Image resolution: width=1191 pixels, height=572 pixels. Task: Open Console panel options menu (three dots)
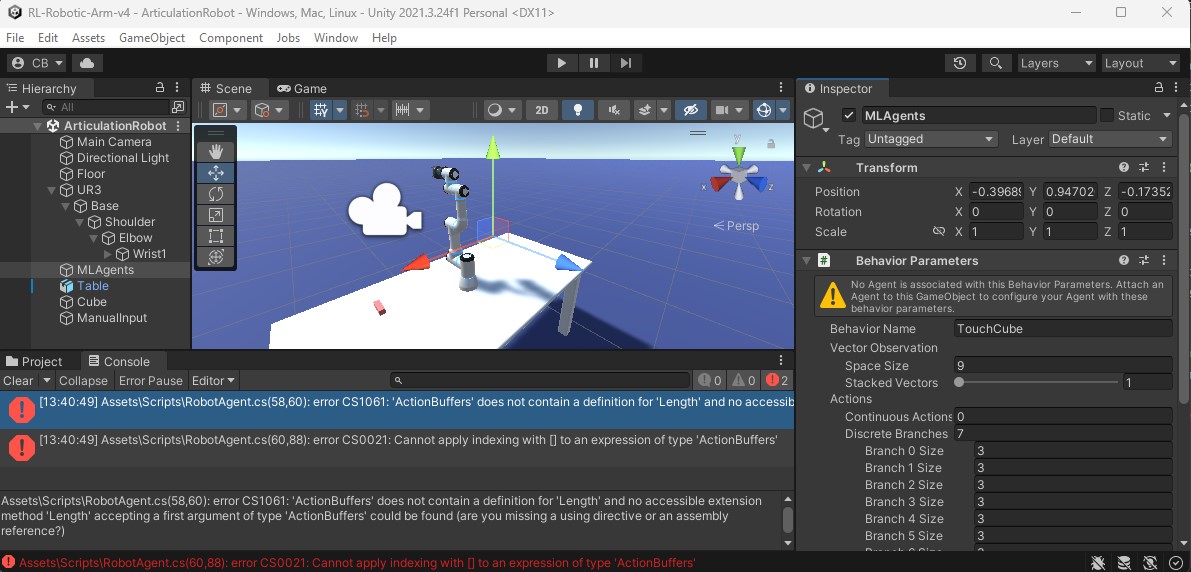pyautogui.click(x=781, y=361)
